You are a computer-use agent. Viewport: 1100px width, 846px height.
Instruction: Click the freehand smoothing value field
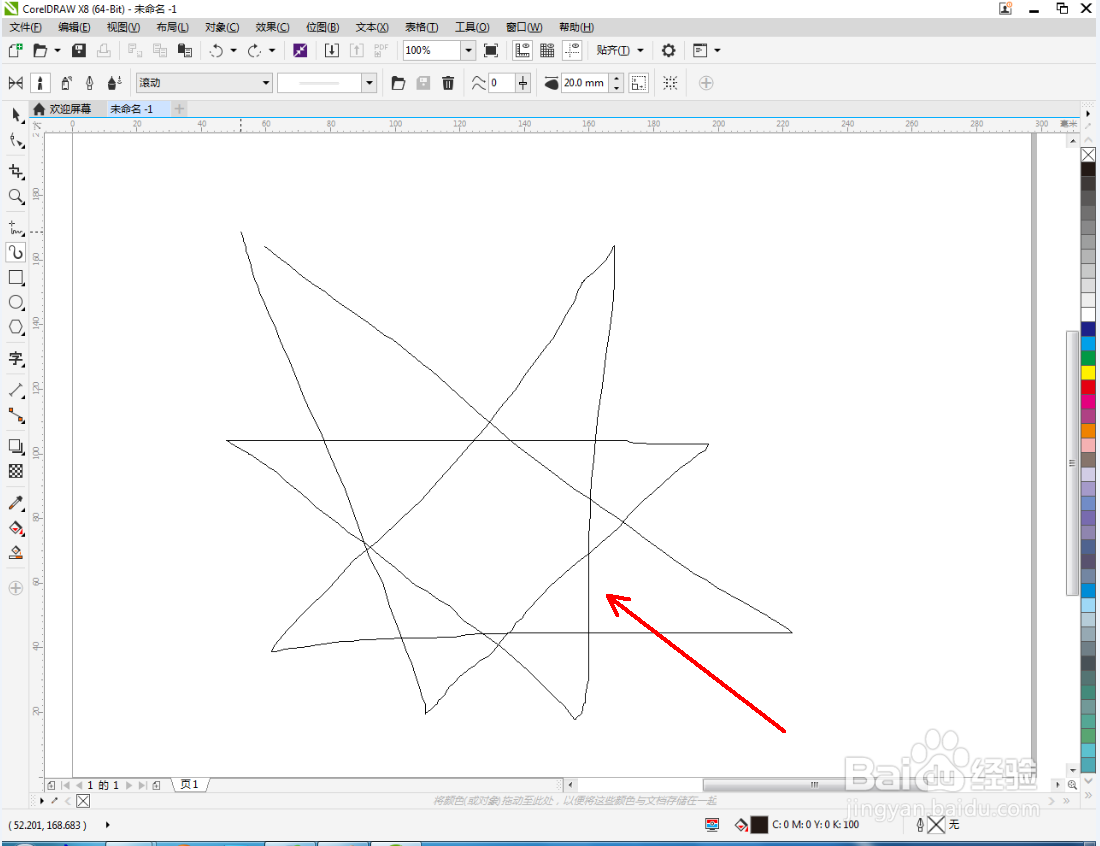(502, 83)
